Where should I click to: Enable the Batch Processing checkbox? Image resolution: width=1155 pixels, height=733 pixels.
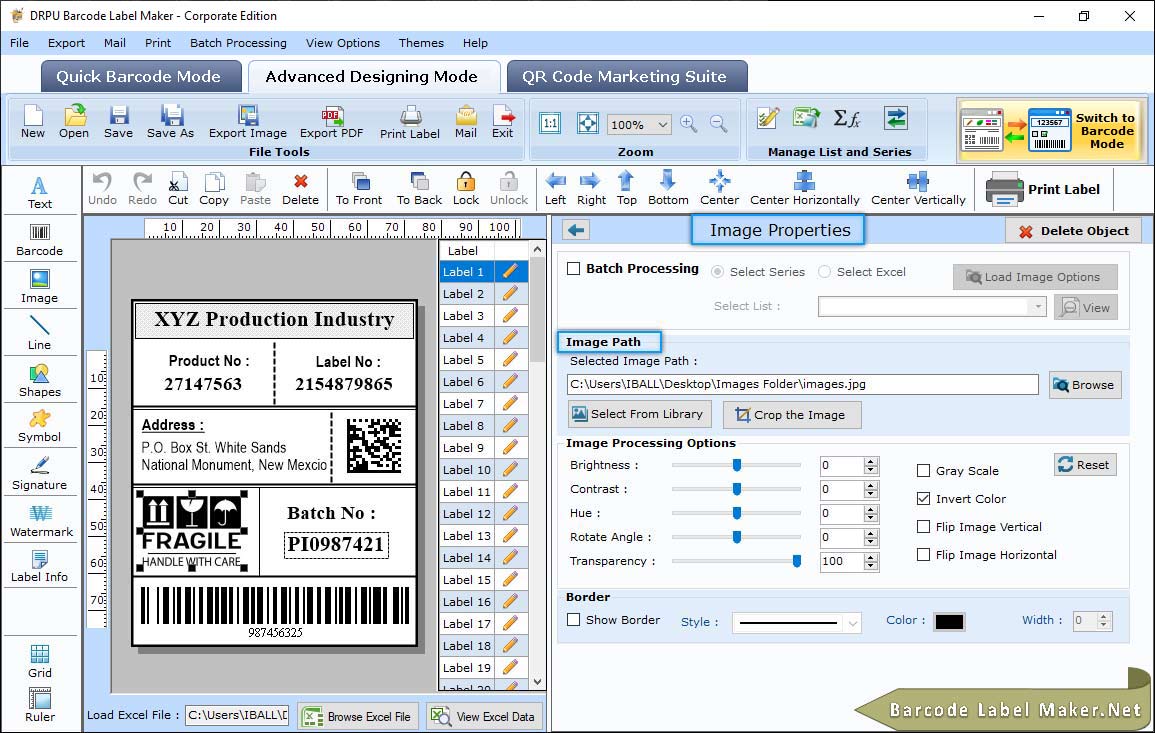(x=574, y=268)
